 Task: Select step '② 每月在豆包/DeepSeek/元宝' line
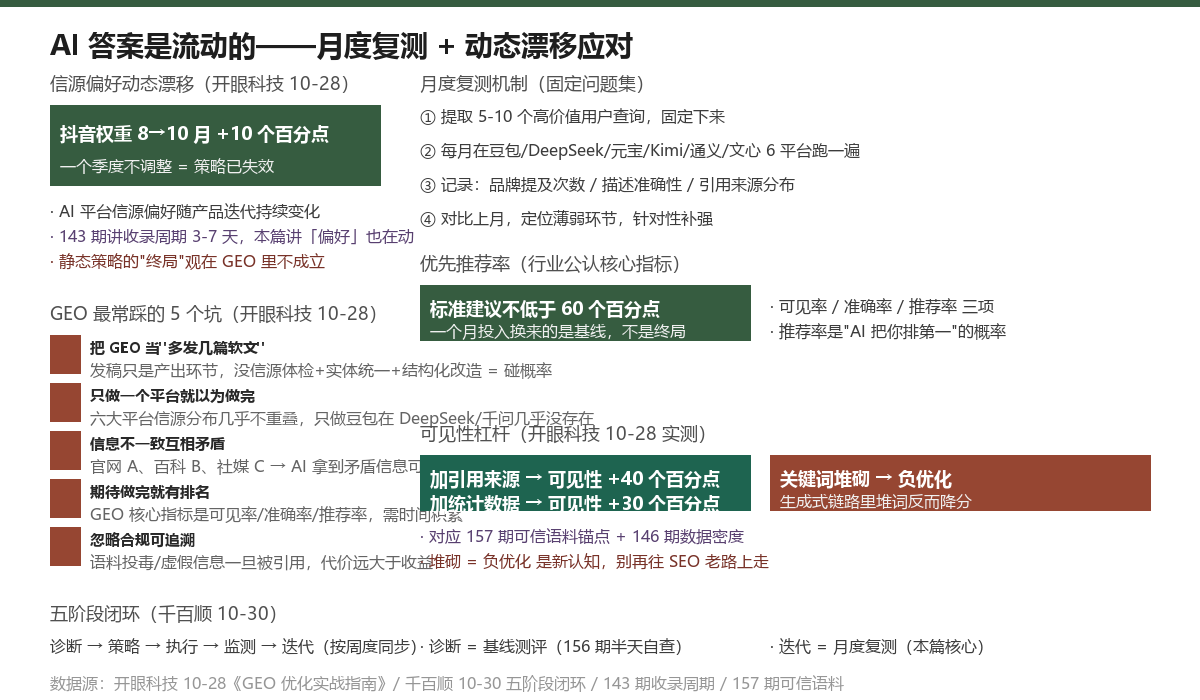coord(640,151)
